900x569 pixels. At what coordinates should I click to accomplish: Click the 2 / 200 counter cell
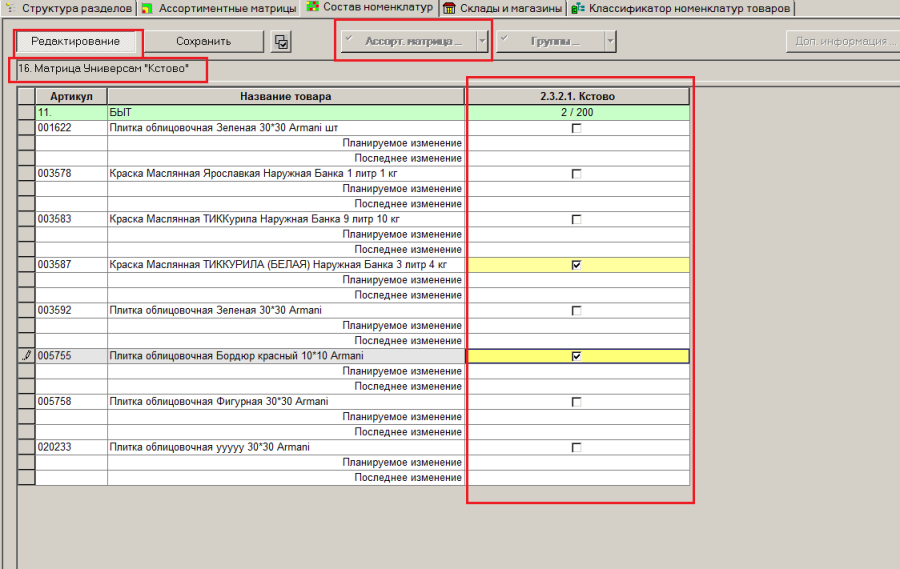click(577, 113)
